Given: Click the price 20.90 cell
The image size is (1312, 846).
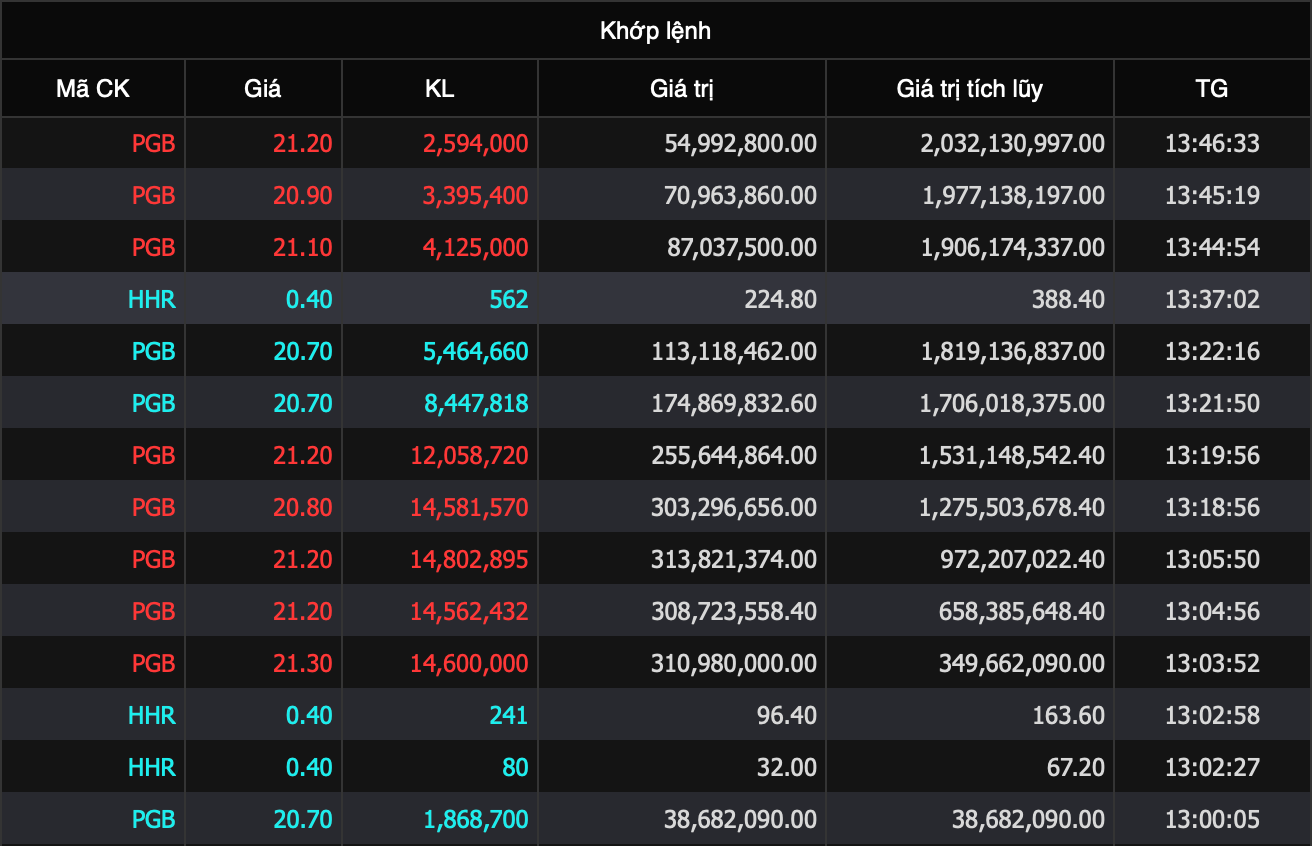Looking at the screenshot, I should pyautogui.click(x=302, y=195).
